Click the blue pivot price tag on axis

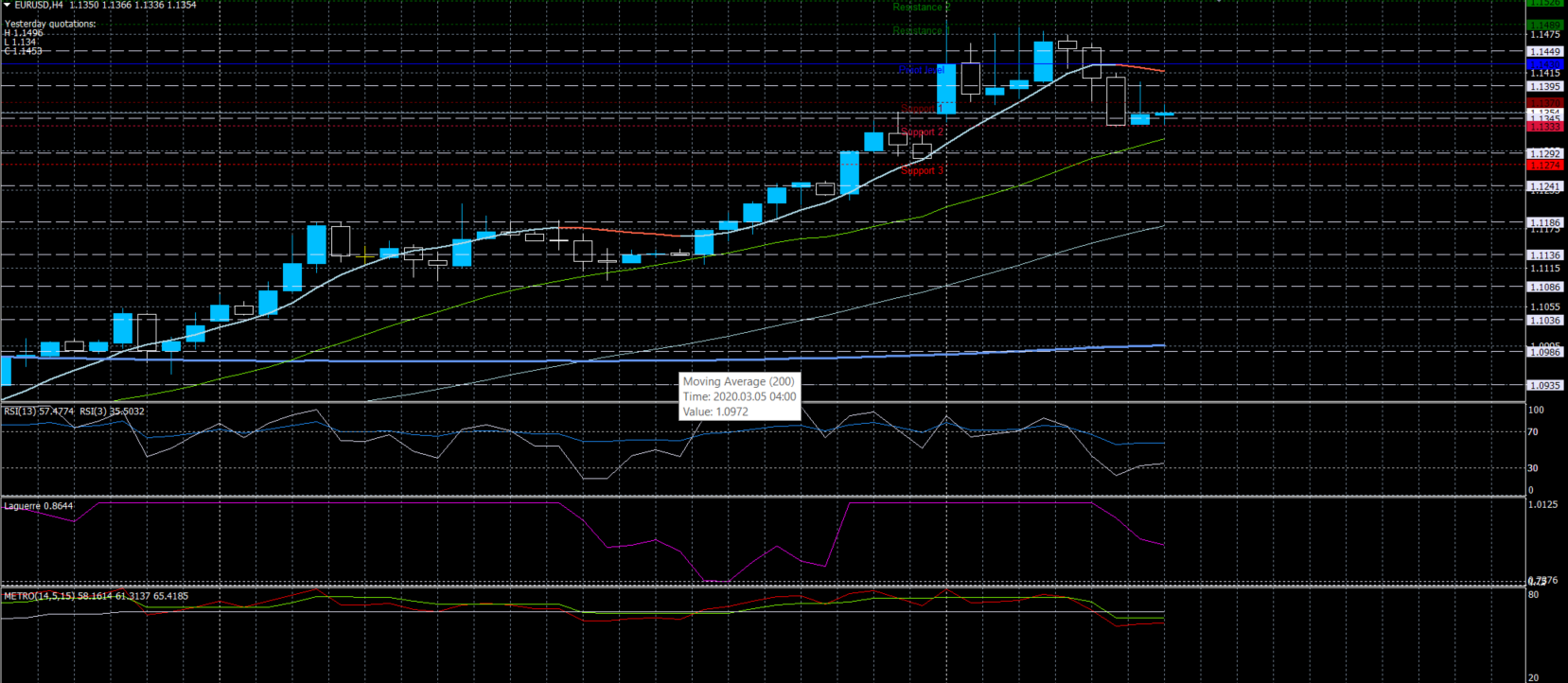(1545, 63)
